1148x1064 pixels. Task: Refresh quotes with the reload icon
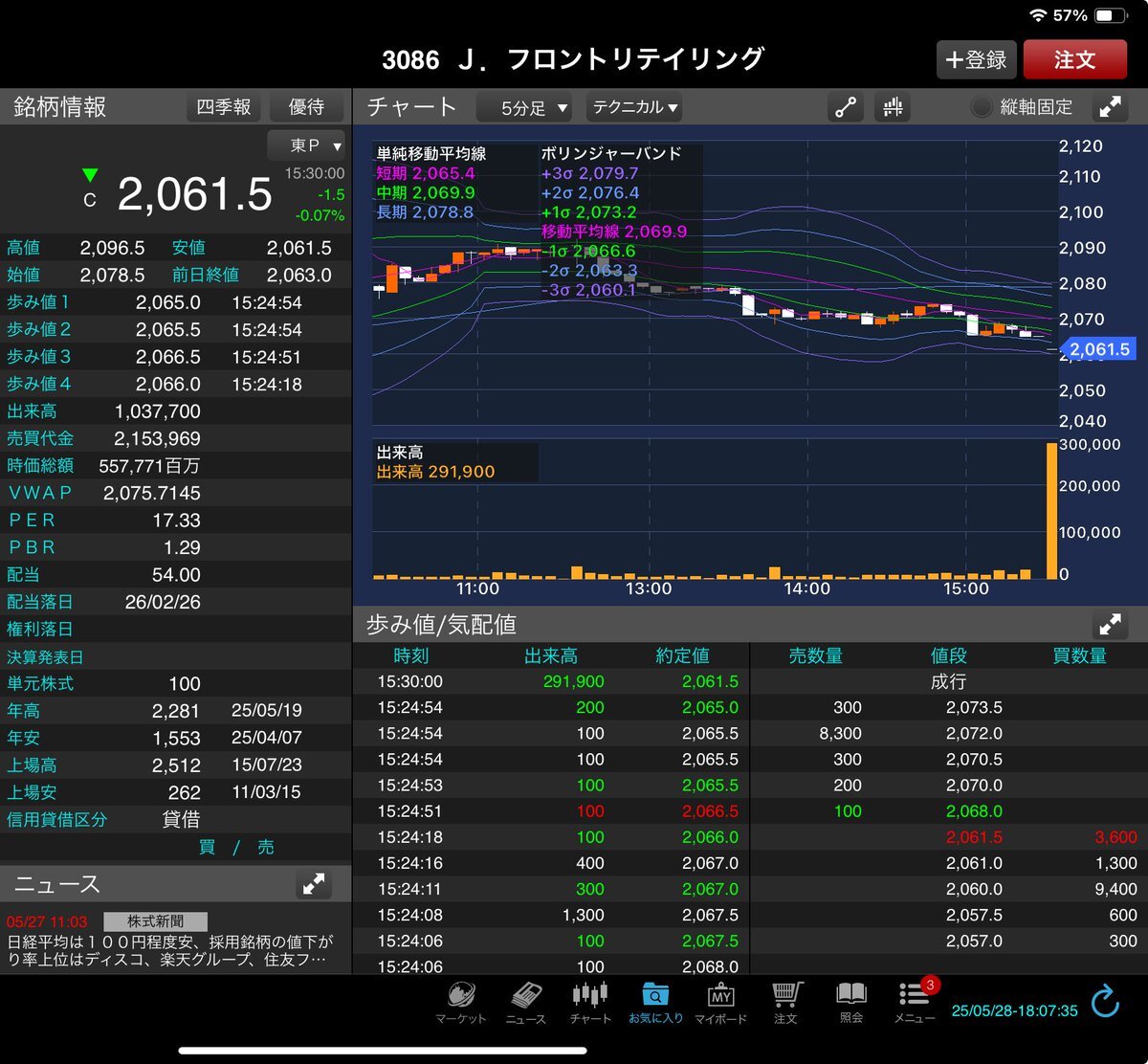(1105, 1002)
